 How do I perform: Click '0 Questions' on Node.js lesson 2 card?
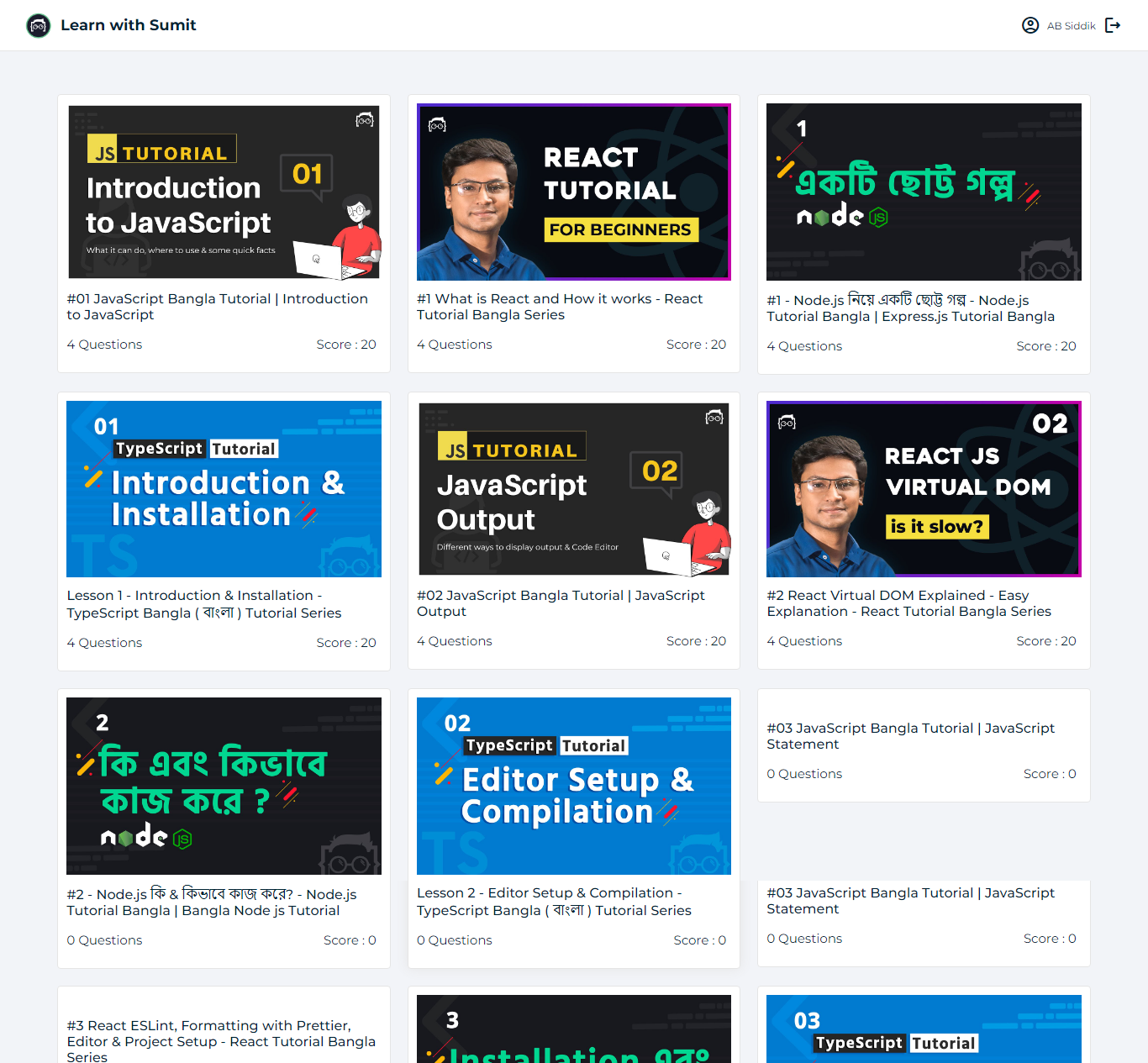(104, 939)
